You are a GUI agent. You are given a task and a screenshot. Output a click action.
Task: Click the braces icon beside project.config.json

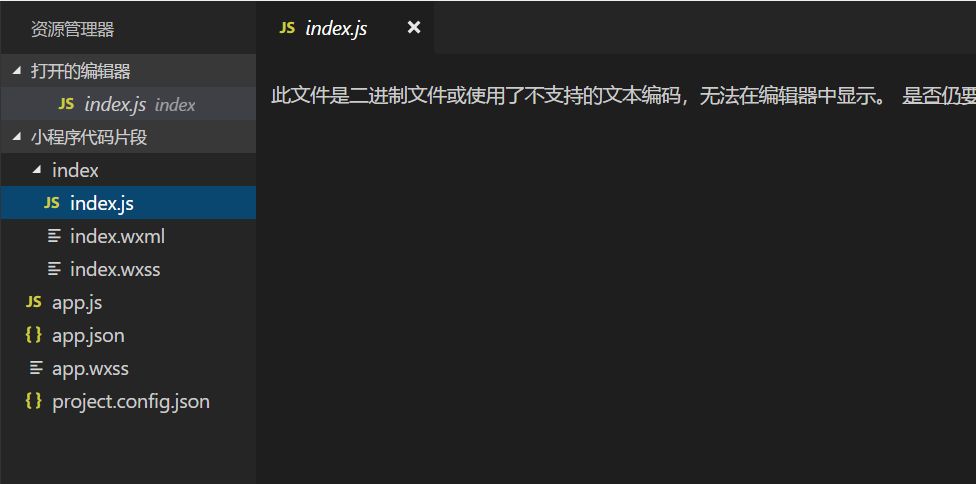tap(34, 401)
